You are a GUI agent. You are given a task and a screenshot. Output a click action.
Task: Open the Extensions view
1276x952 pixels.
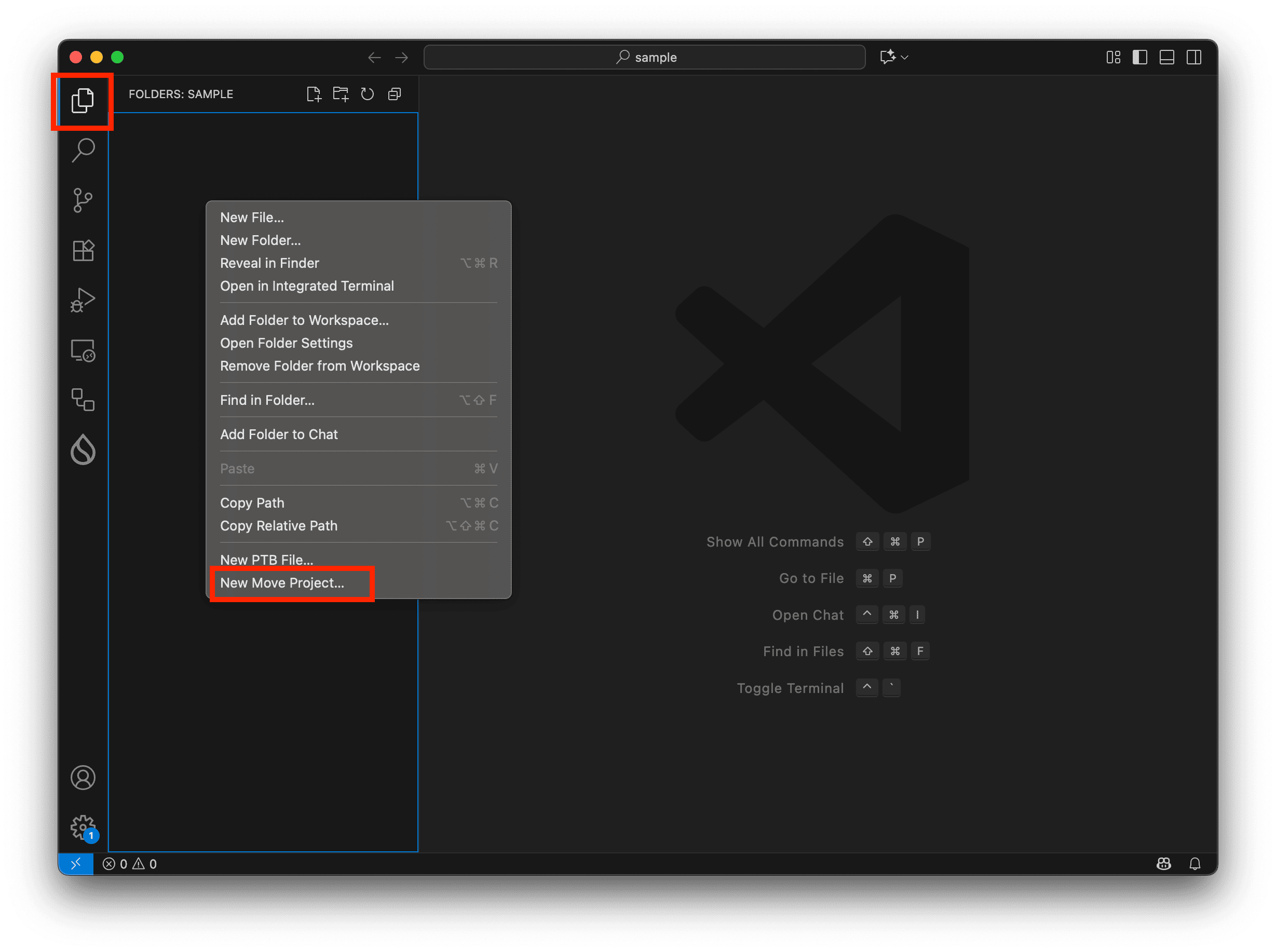83,250
